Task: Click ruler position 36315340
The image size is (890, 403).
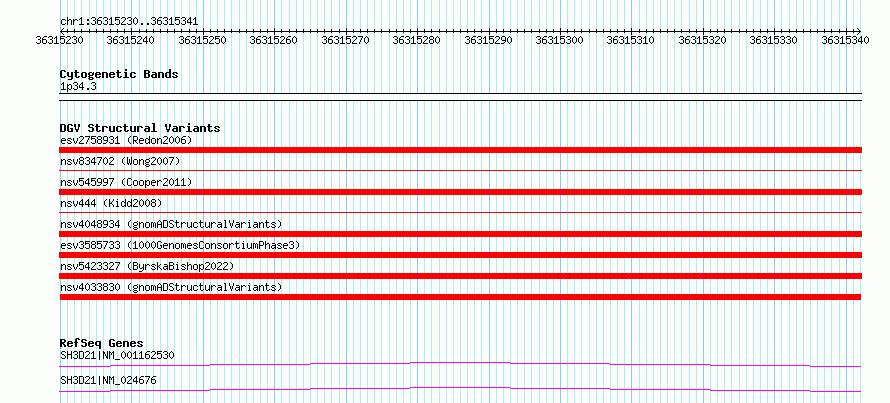Action: tap(846, 40)
